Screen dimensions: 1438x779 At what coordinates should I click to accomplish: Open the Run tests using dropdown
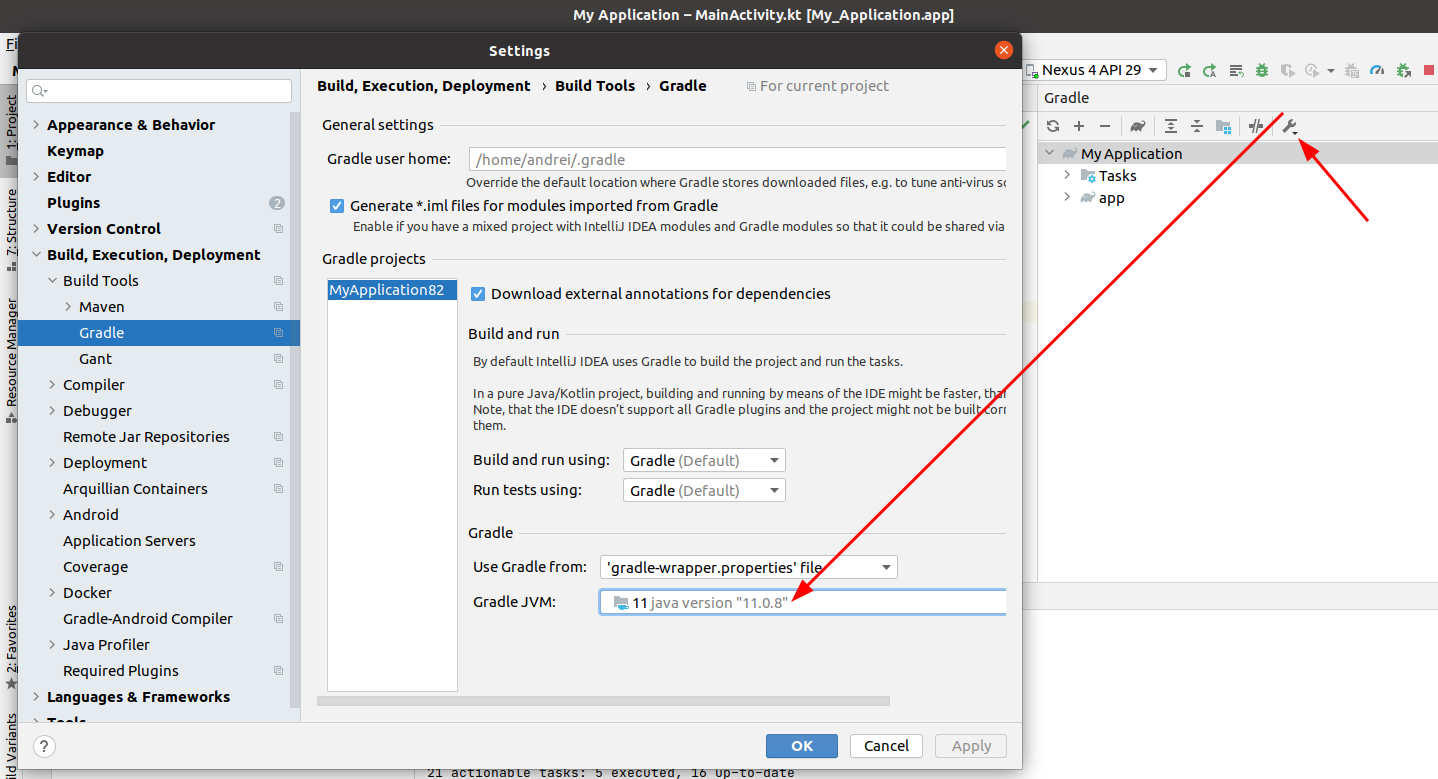[704, 490]
